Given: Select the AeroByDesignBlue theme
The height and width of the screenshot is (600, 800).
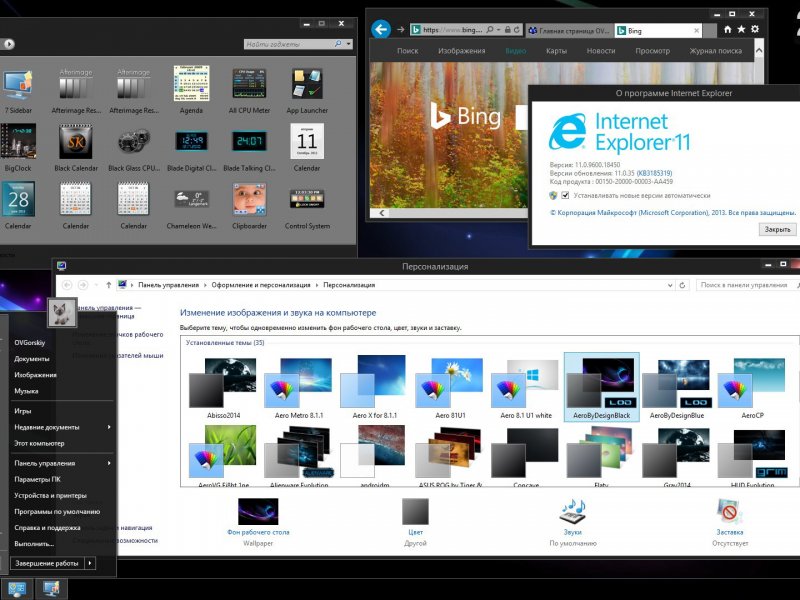Looking at the screenshot, I should pyautogui.click(x=677, y=388).
